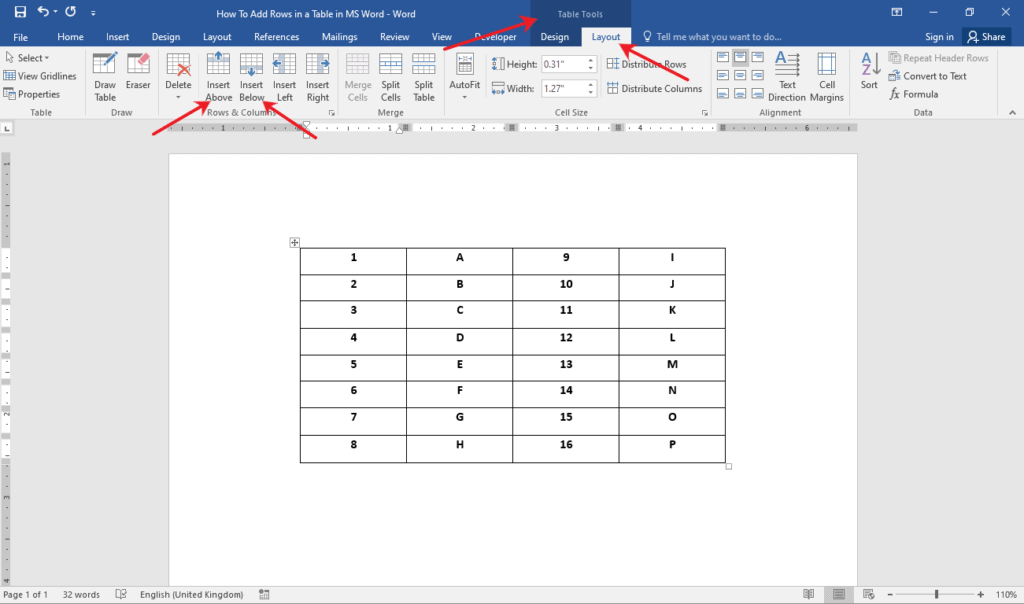Click the Split Table button
The height and width of the screenshot is (604, 1024).
(424, 77)
